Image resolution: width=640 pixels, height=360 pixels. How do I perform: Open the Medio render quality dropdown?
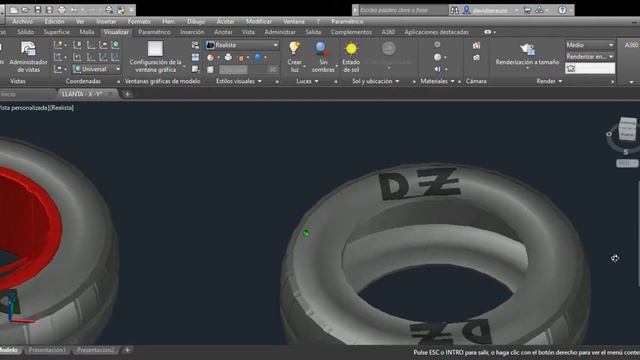tap(590, 45)
